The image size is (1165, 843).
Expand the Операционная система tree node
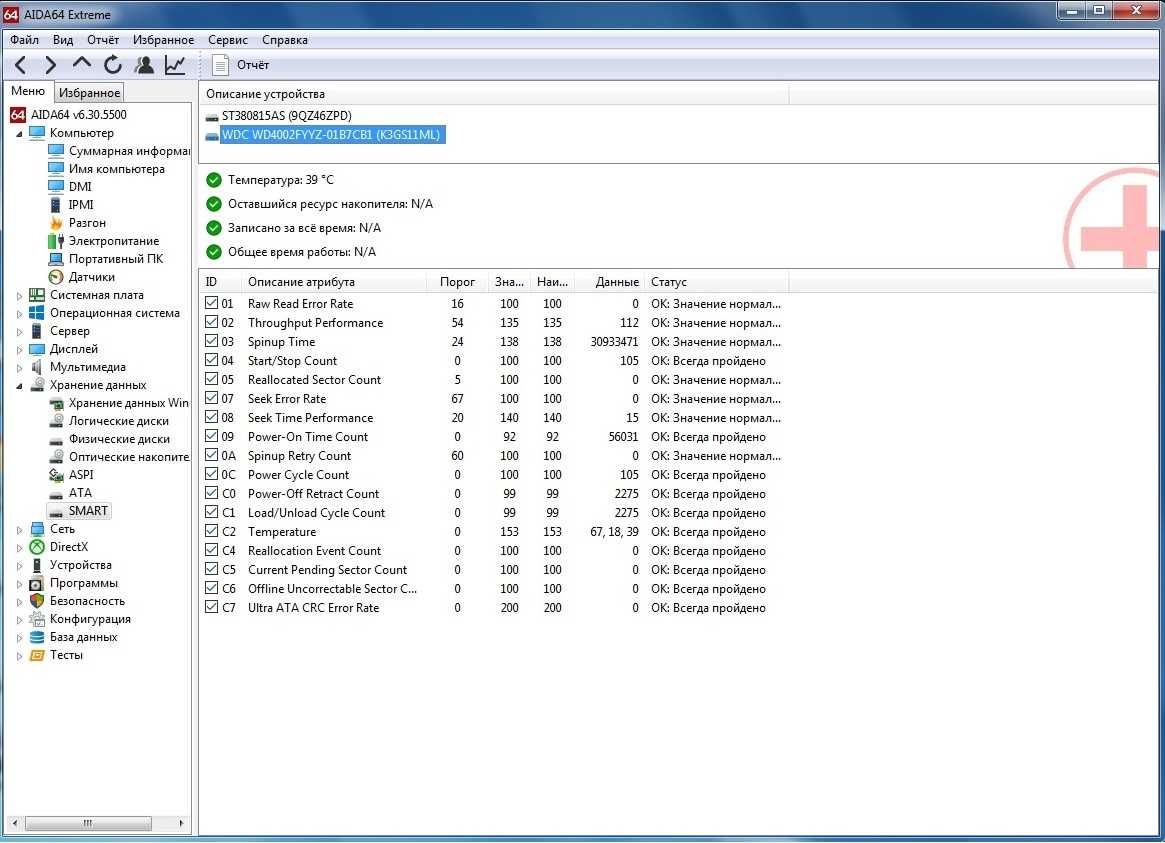tap(19, 313)
